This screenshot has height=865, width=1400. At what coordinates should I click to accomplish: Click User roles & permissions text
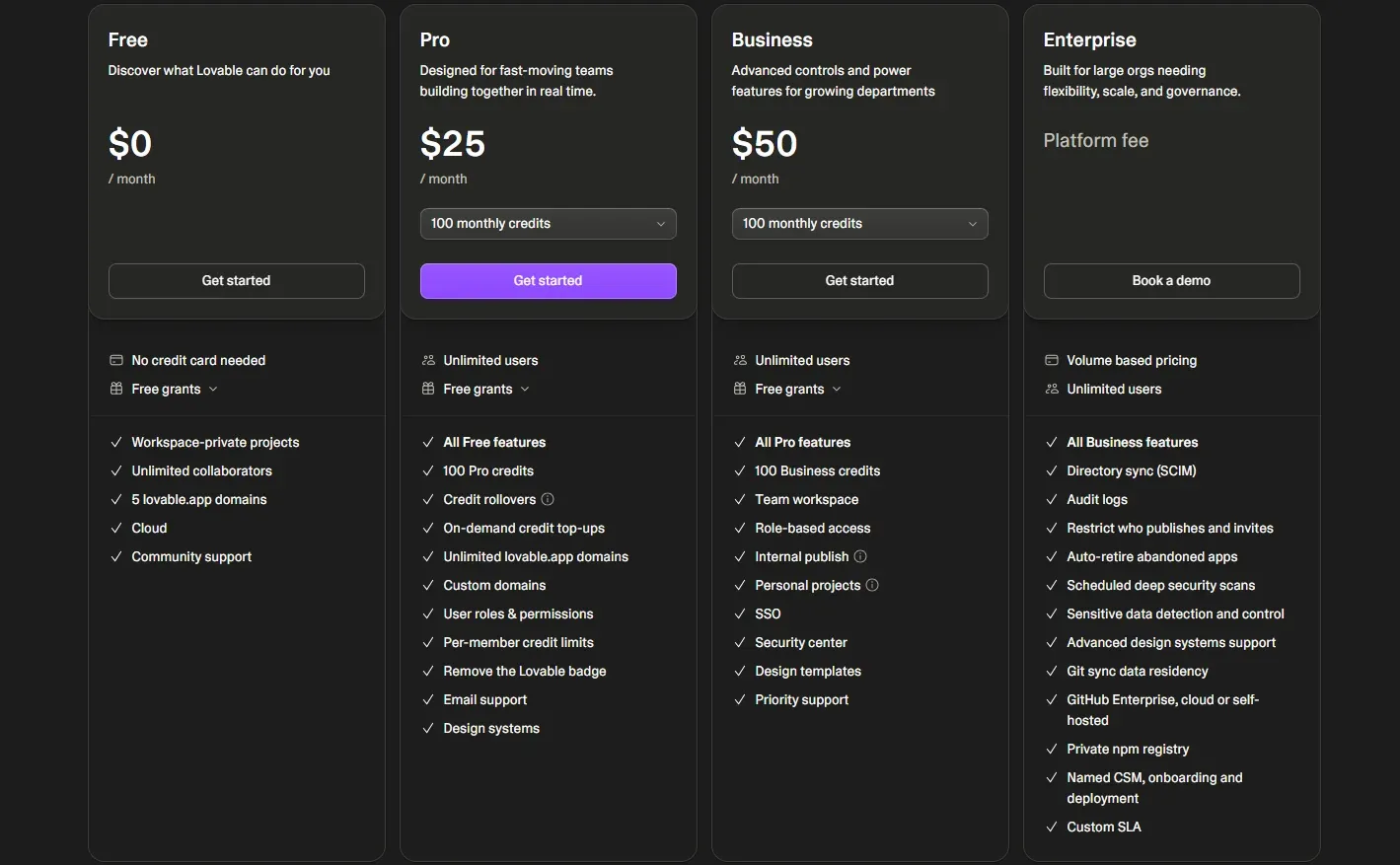click(519, 613)
